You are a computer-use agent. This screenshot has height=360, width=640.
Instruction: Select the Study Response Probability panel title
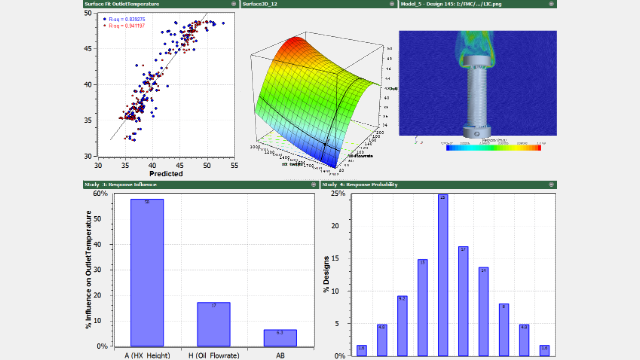coord(360,184)
